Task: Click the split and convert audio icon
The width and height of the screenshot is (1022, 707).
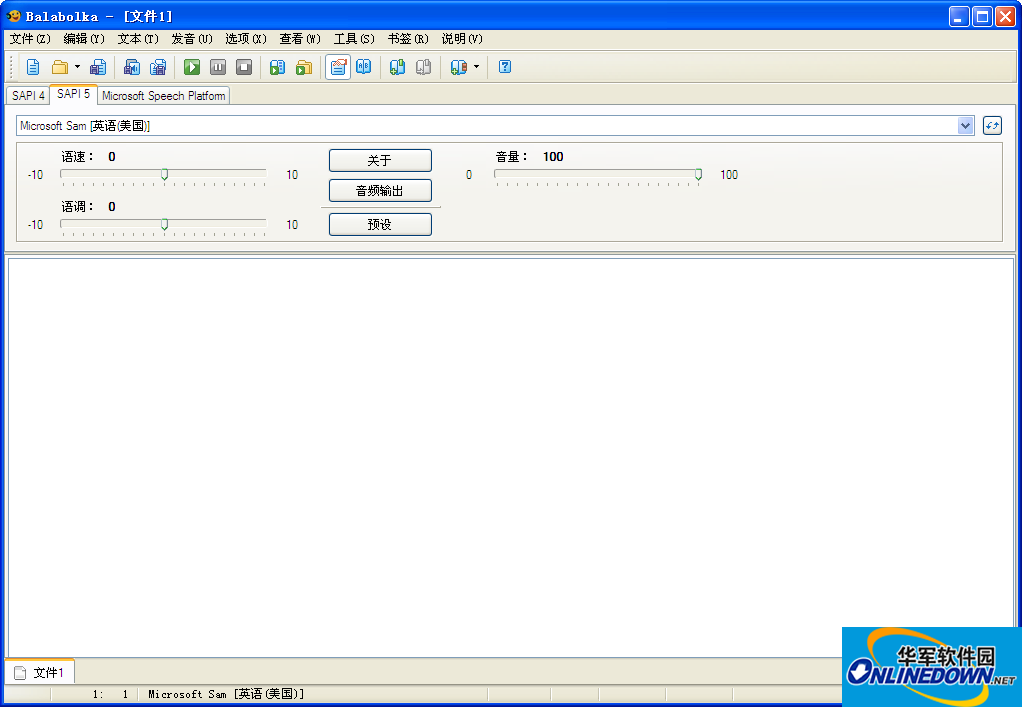Action: [x=158, y=67]
